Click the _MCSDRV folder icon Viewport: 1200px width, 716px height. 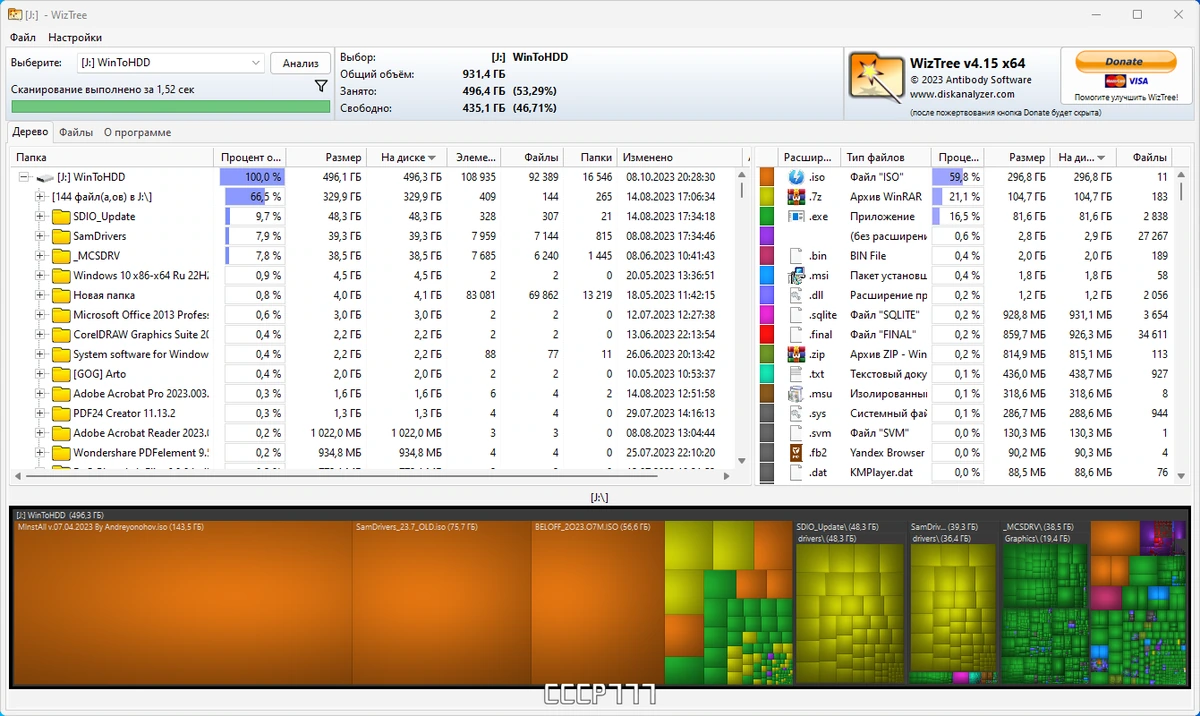coord(61,256)
